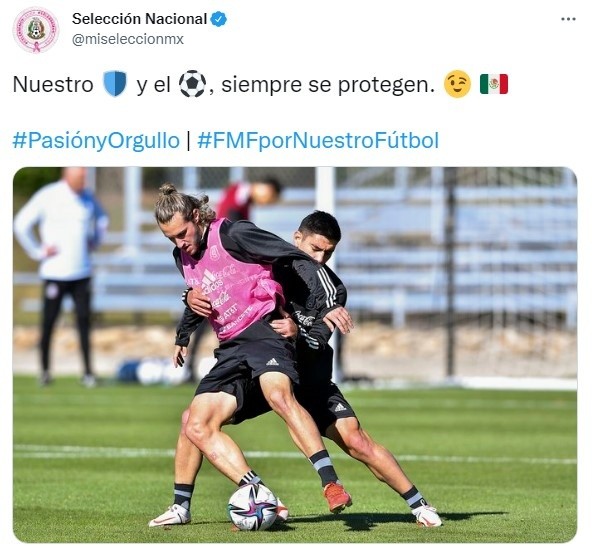Image resolution: width=592 pixels, height=549 pixels.
Task: Click the Mexico flag emoji
Action: (x=494, y=84)
